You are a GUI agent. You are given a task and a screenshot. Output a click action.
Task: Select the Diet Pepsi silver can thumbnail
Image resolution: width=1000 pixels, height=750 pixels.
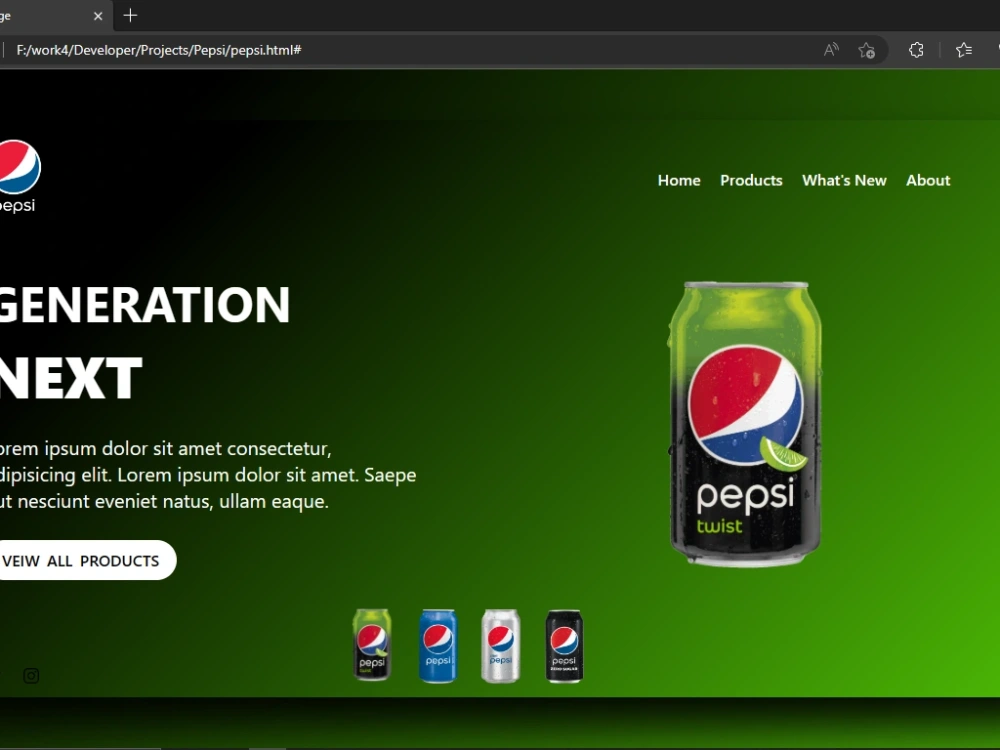(500, 645)
